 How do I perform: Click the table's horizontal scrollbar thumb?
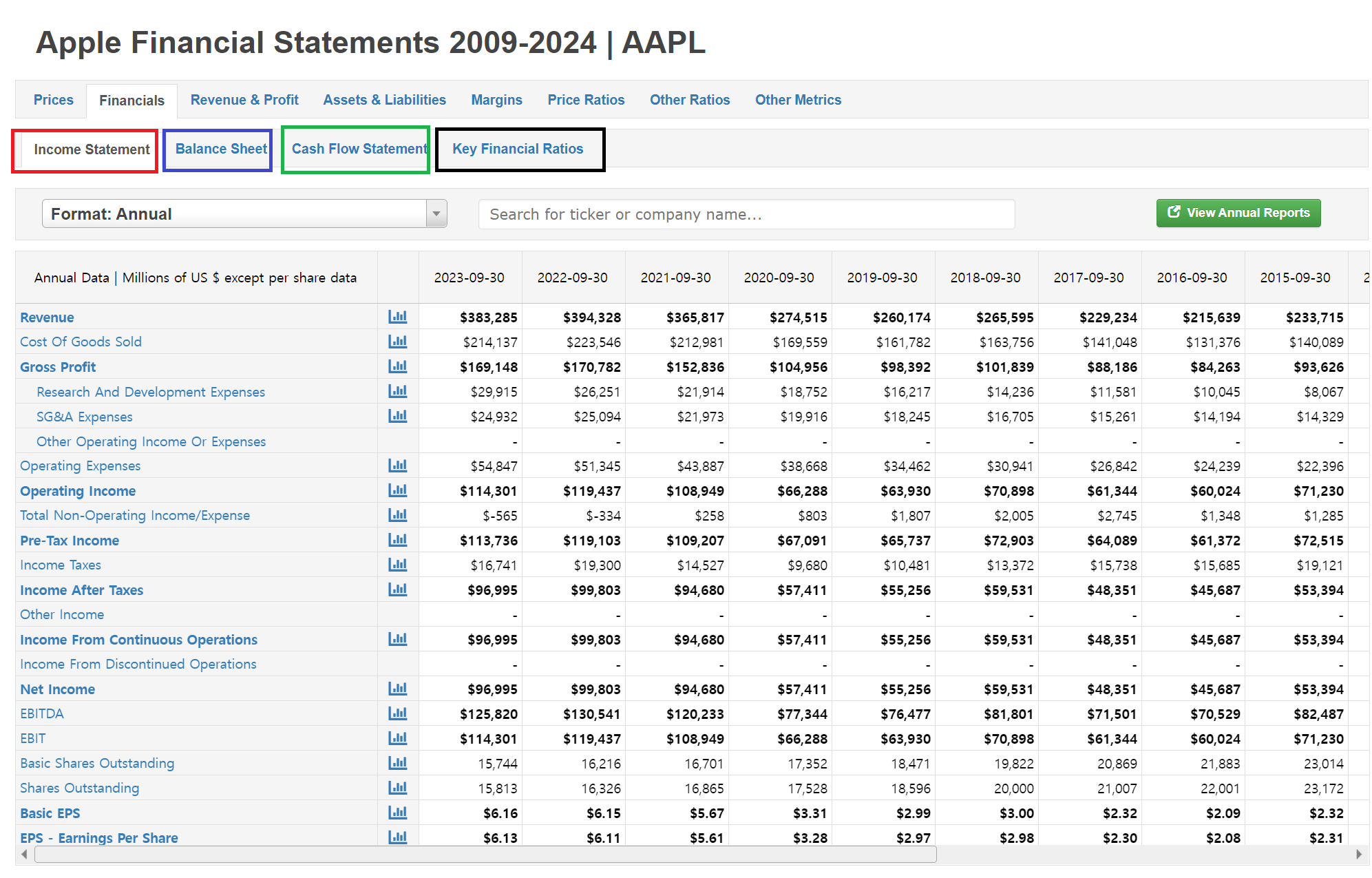(x=485, y=855)
